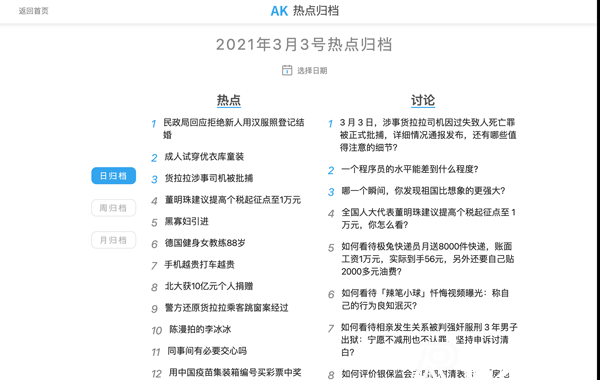Open hot topic 成人试穿优衣库童装
600x380 pixels.
click(x=204, y=157)
